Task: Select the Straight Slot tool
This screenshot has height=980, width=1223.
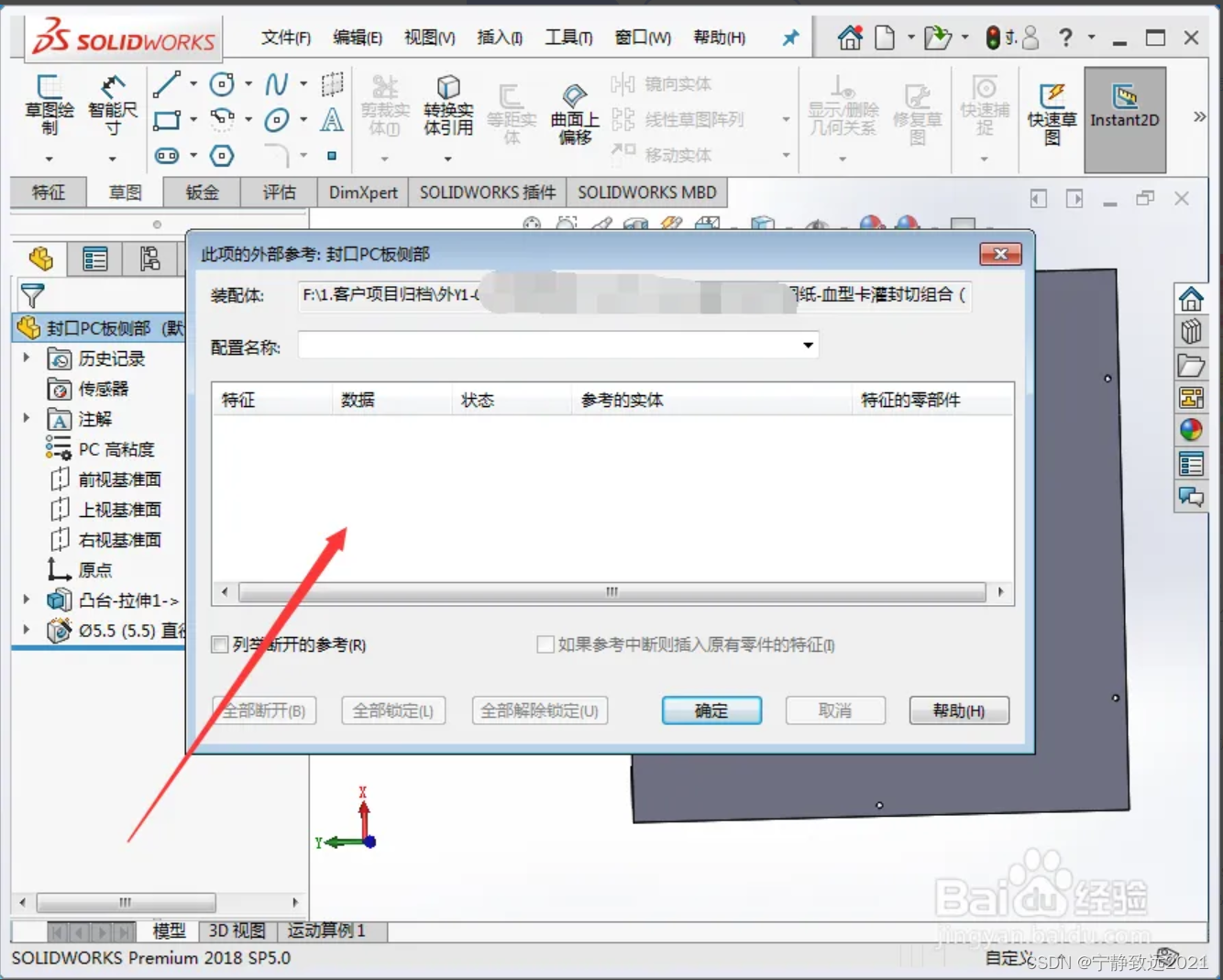Action: click(167, 156)
